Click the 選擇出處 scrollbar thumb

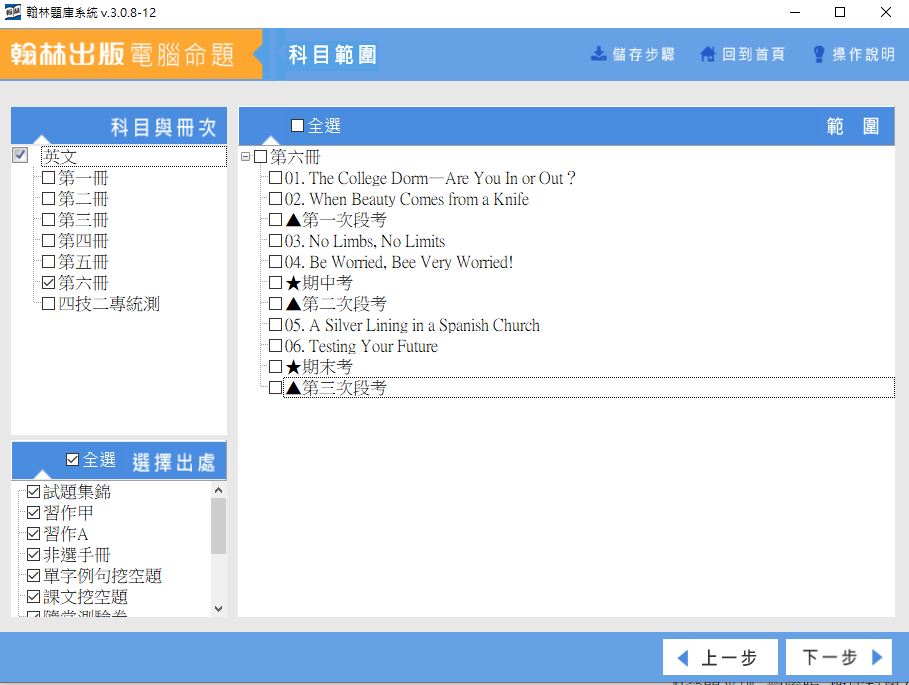[219, 526]
